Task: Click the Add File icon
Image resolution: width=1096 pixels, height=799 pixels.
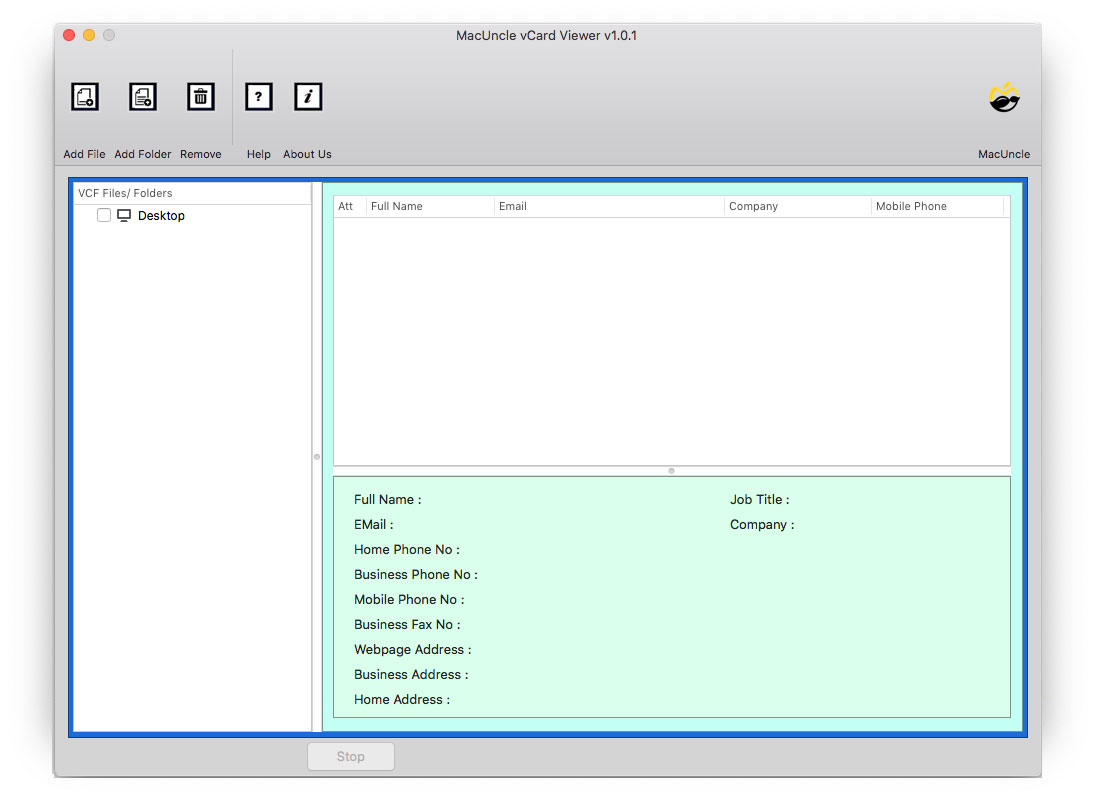Action: point(85,97)
